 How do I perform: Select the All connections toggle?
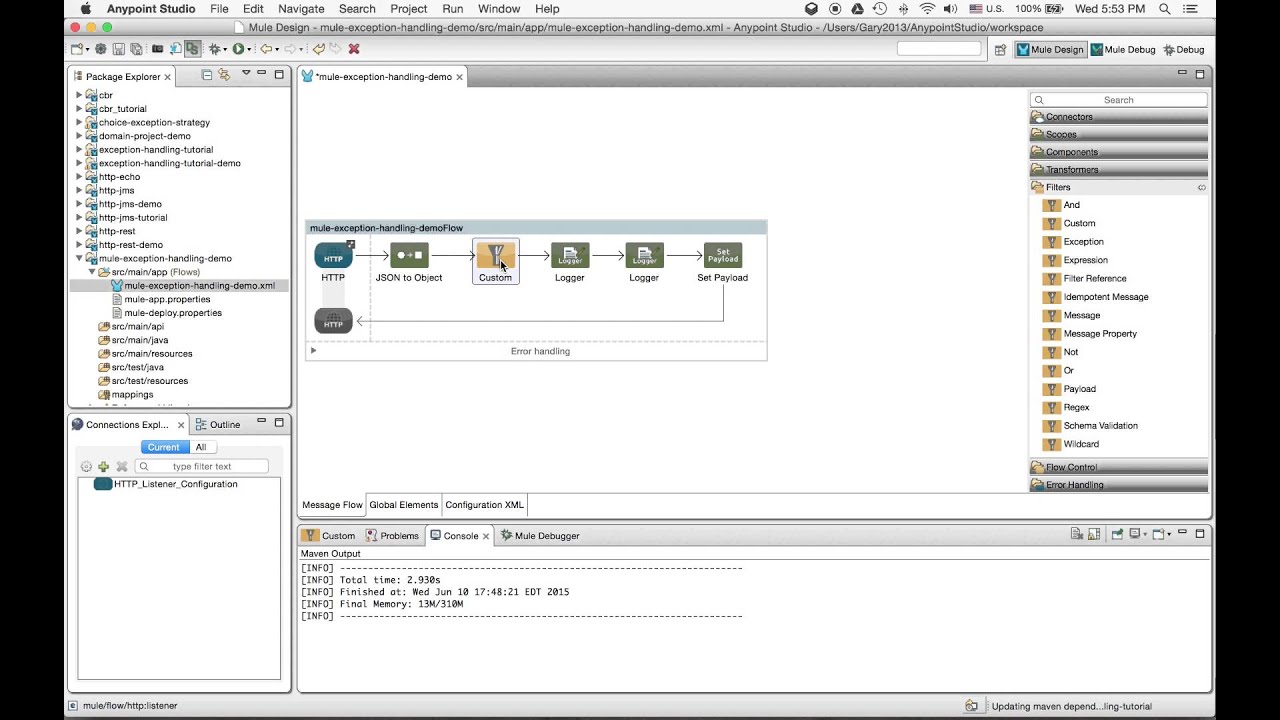pyautogui.click(x=200, y=447)
